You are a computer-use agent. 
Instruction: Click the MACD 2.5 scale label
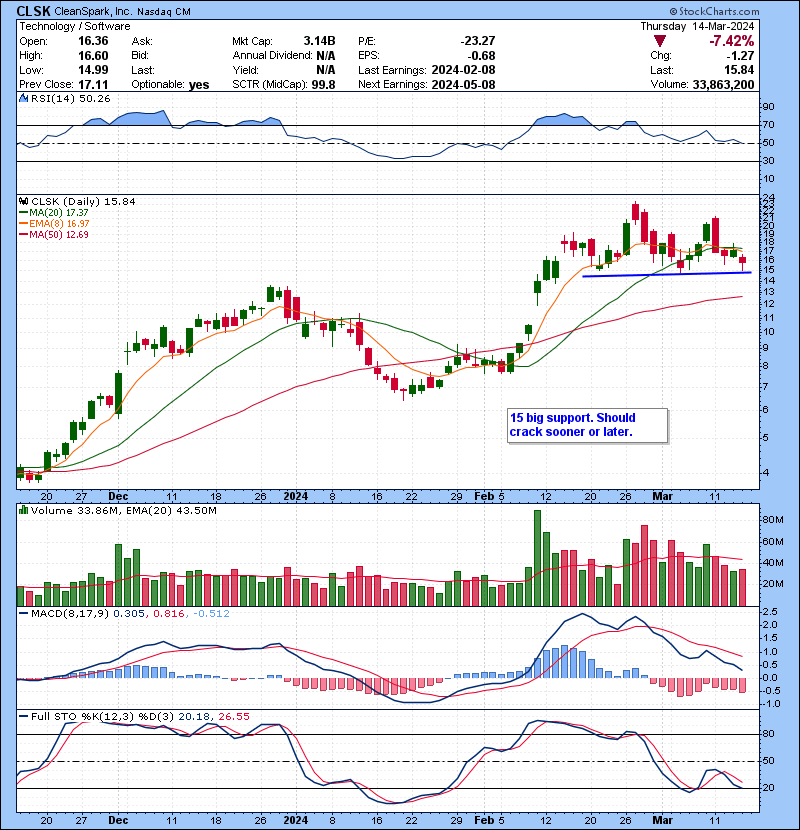coord(770,611)
